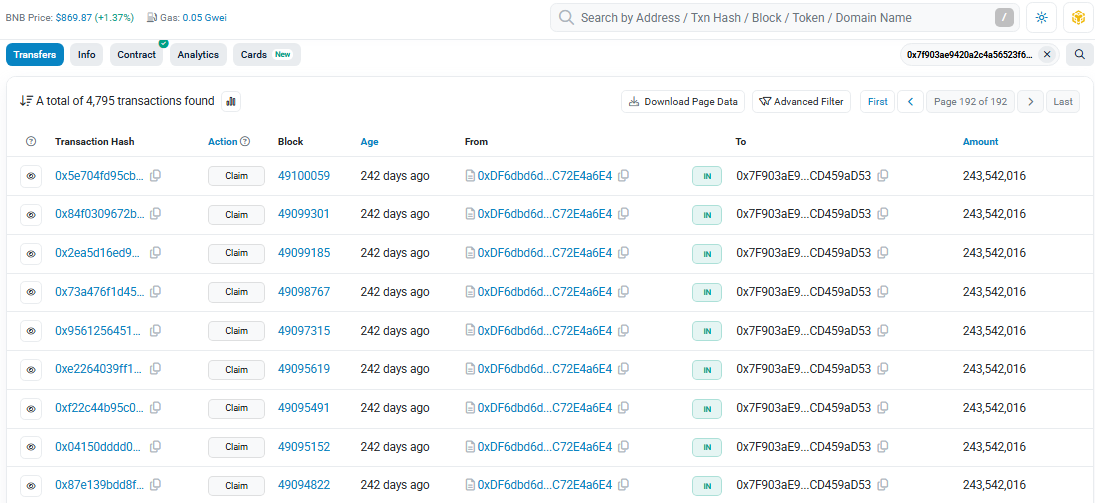1095x503 pixels.
Task: Preview transaction 0x5e704fd95cb with eye icon
Action: pyautogui.click(x=31, y=176)
